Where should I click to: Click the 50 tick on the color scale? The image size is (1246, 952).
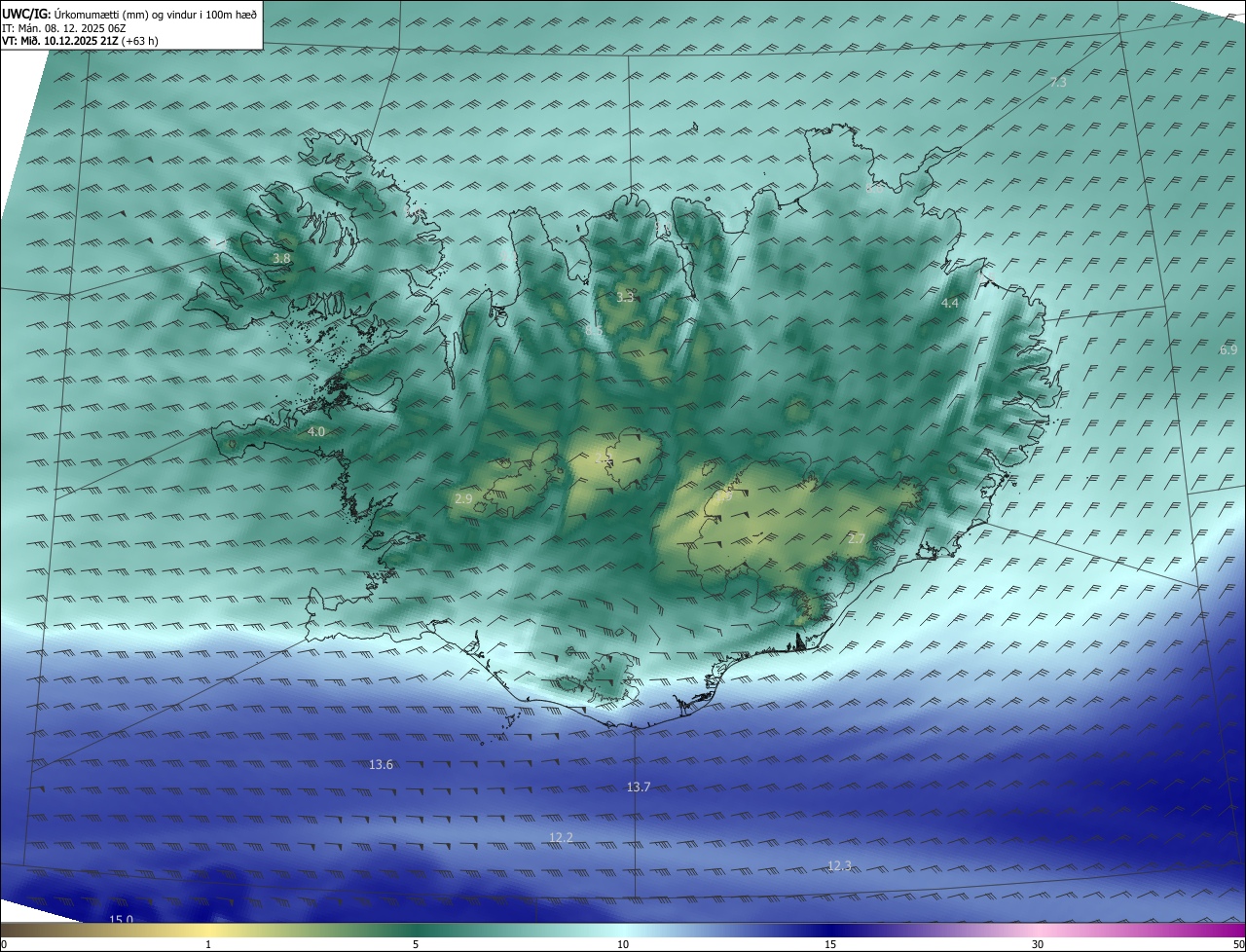(1238, 944)
